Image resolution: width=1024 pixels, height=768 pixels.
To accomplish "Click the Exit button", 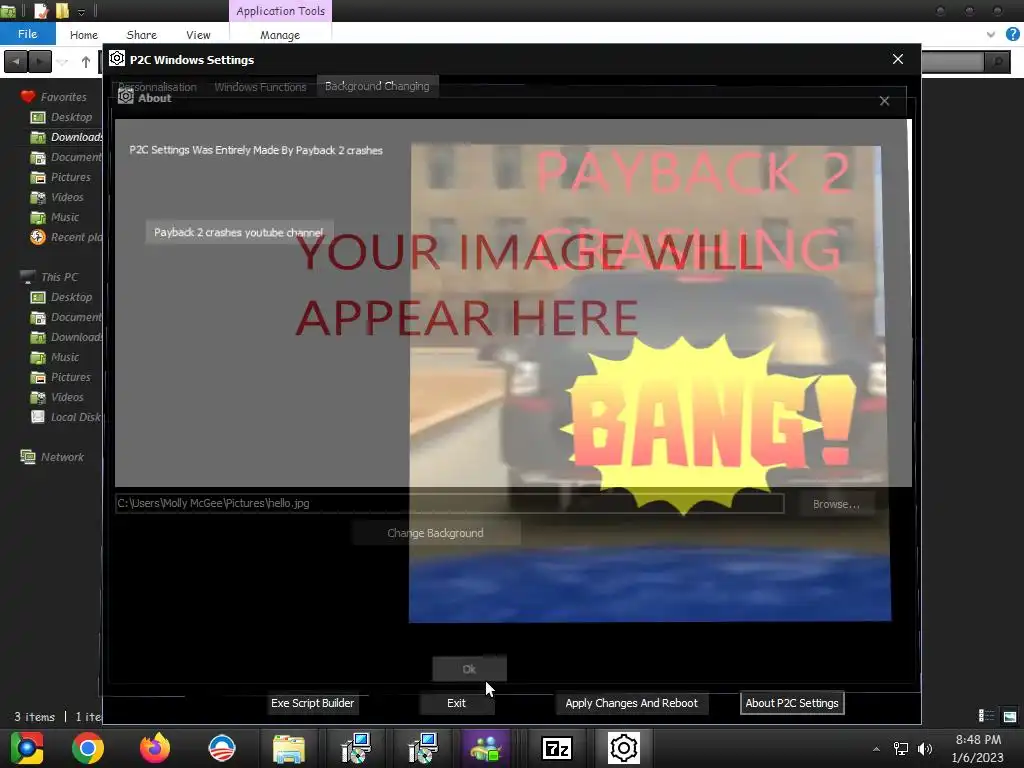I will (456, 703).
